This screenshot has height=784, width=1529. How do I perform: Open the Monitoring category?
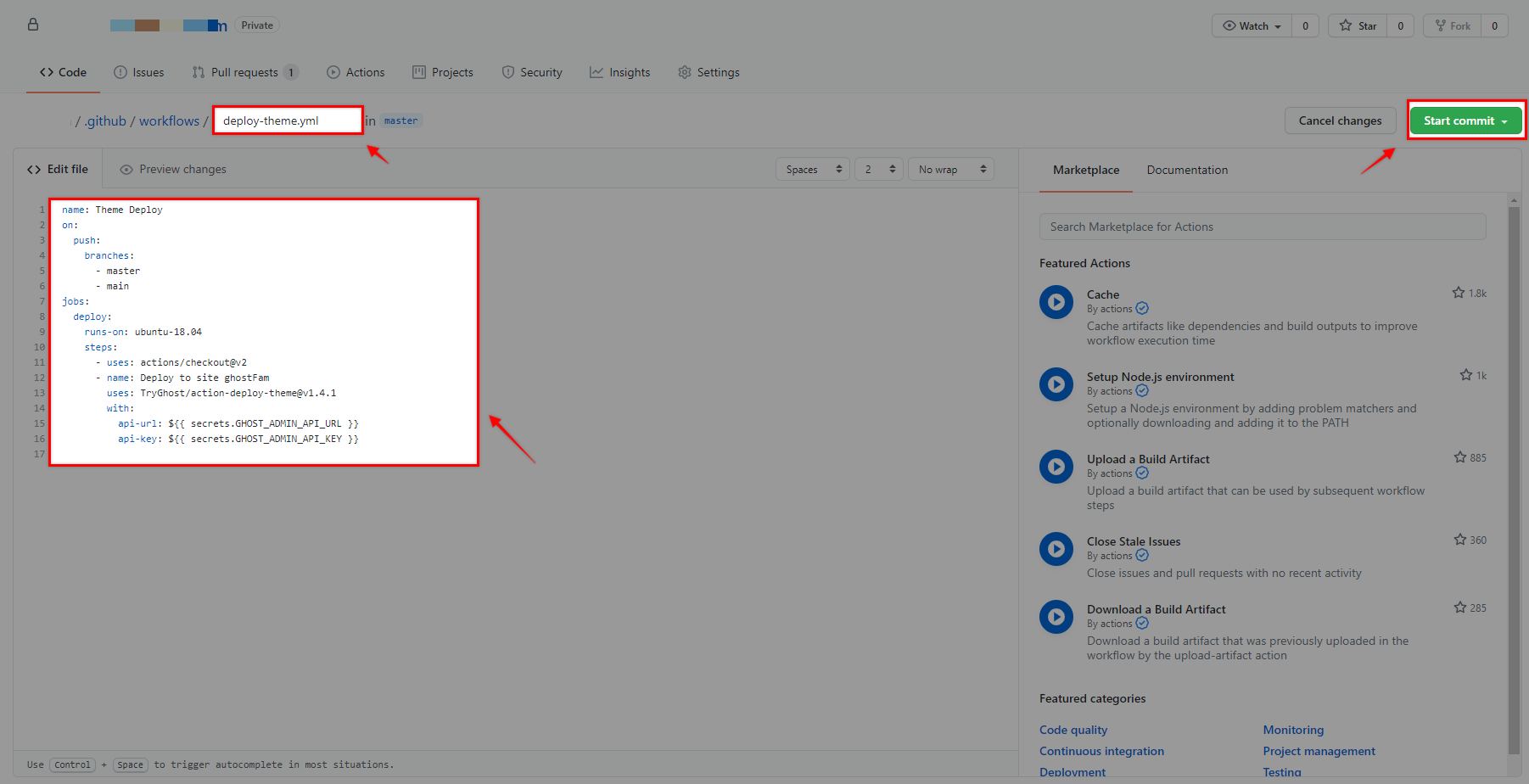tap(1293, 730)
